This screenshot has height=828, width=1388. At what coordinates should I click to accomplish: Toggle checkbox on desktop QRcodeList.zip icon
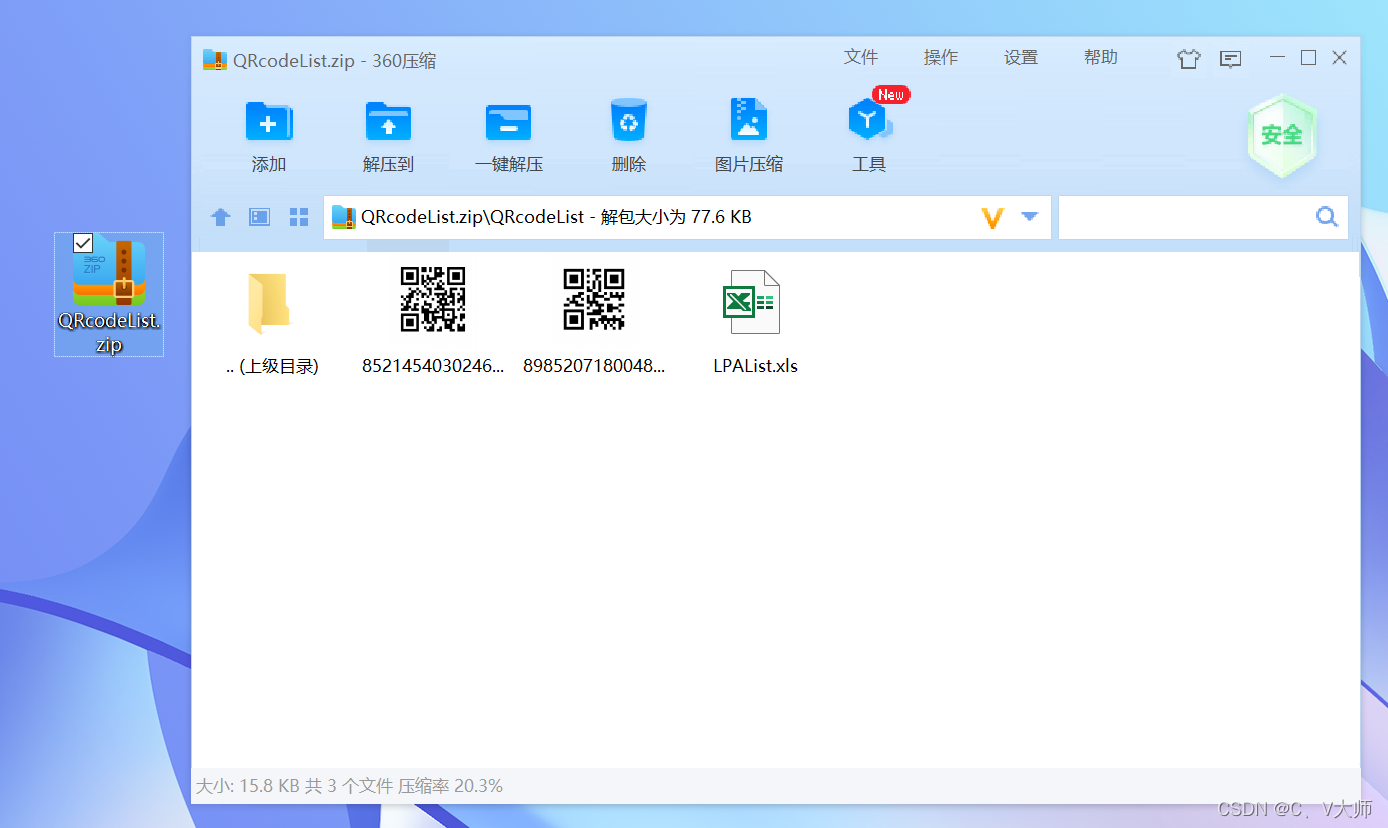point(84,243)
